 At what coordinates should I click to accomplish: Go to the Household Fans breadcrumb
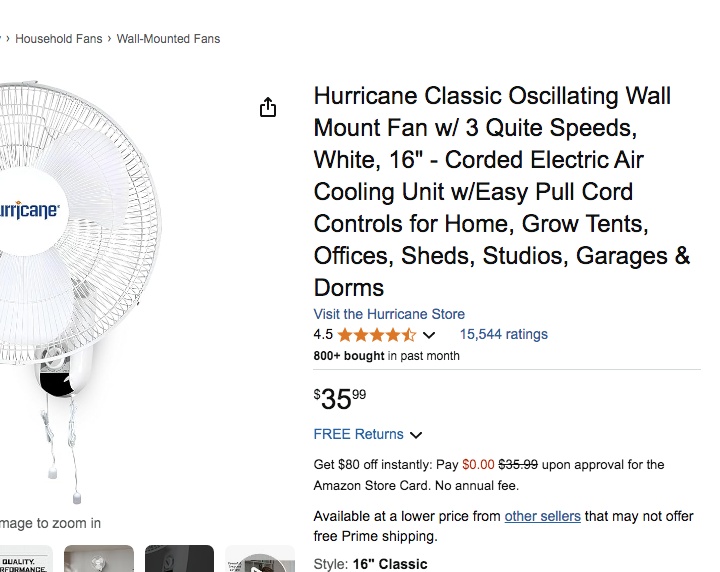click(59, 39)
